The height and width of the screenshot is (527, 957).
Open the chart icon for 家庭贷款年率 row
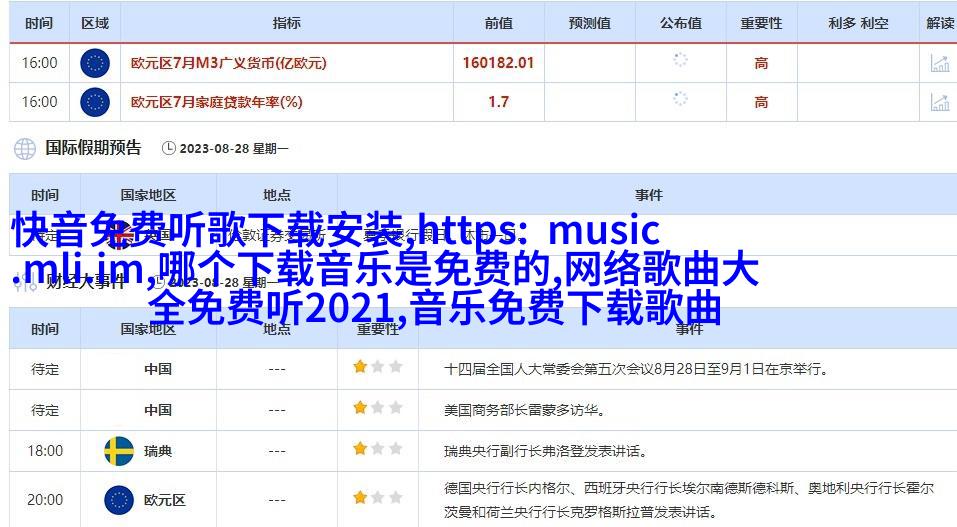coord(939,102)
